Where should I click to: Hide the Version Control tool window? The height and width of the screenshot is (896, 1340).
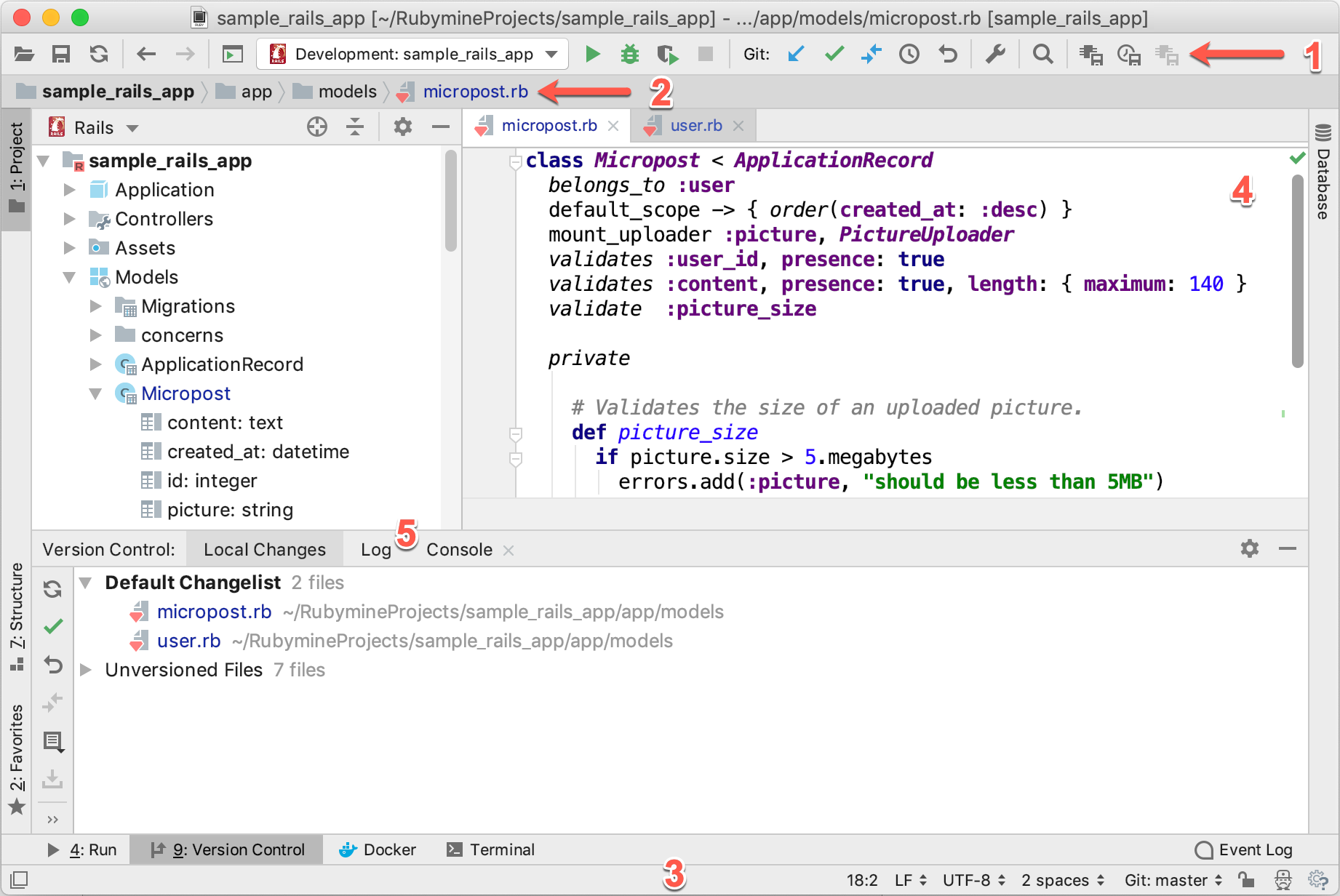[x=1288, y=548]
